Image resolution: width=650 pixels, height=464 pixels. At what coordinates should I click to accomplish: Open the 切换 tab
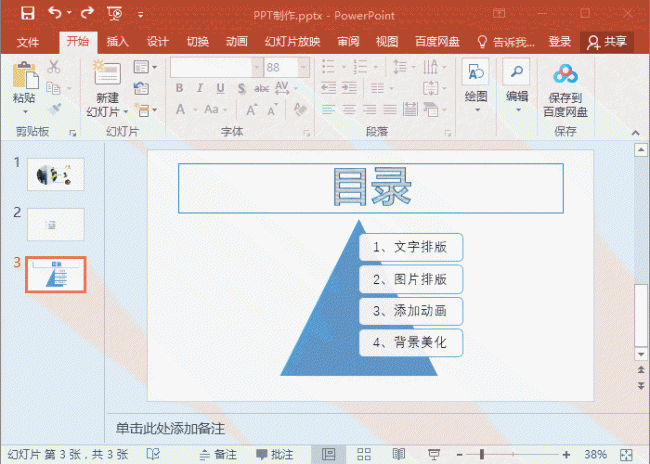point(197,41)
